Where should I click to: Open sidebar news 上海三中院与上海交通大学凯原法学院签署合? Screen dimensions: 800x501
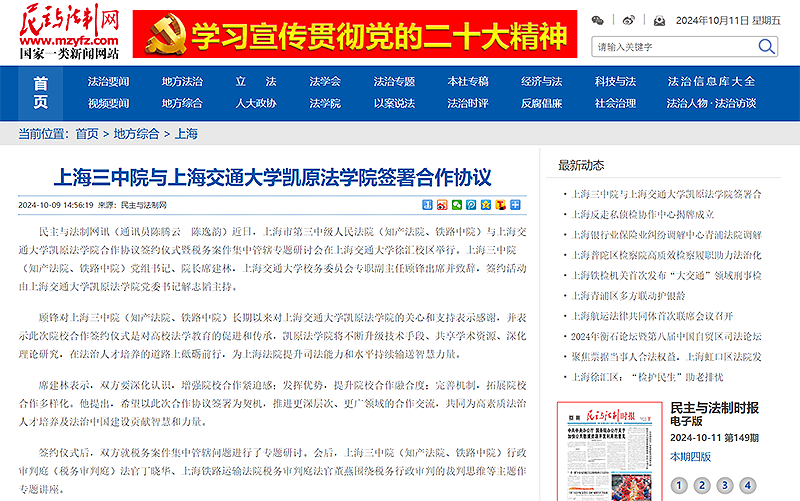pos(666,194)
